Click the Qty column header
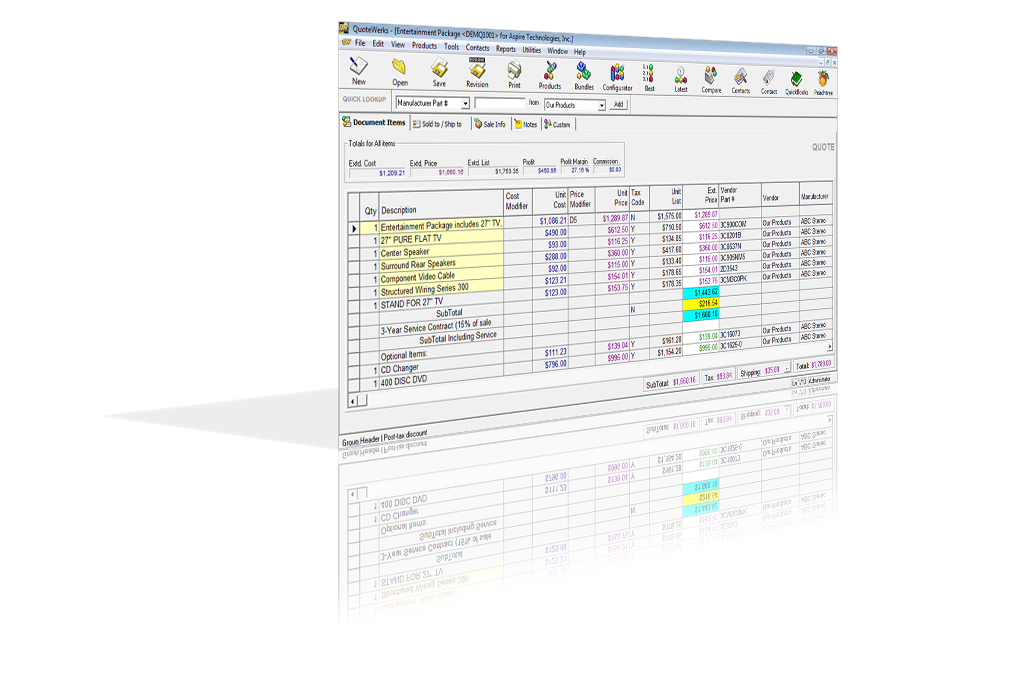This screenshot has width=1013, height=675. point(370,208)
